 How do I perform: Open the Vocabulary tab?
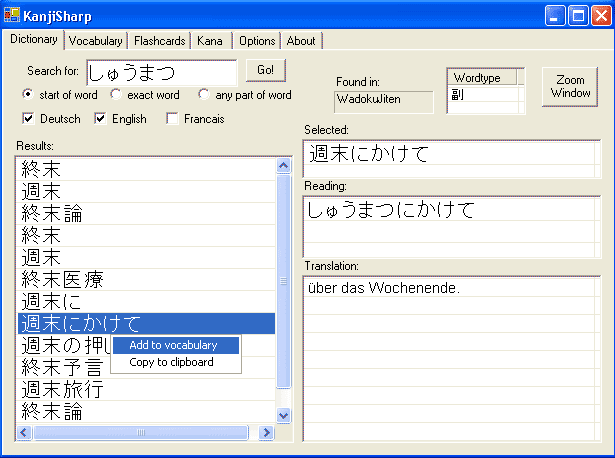click(95, 41)
